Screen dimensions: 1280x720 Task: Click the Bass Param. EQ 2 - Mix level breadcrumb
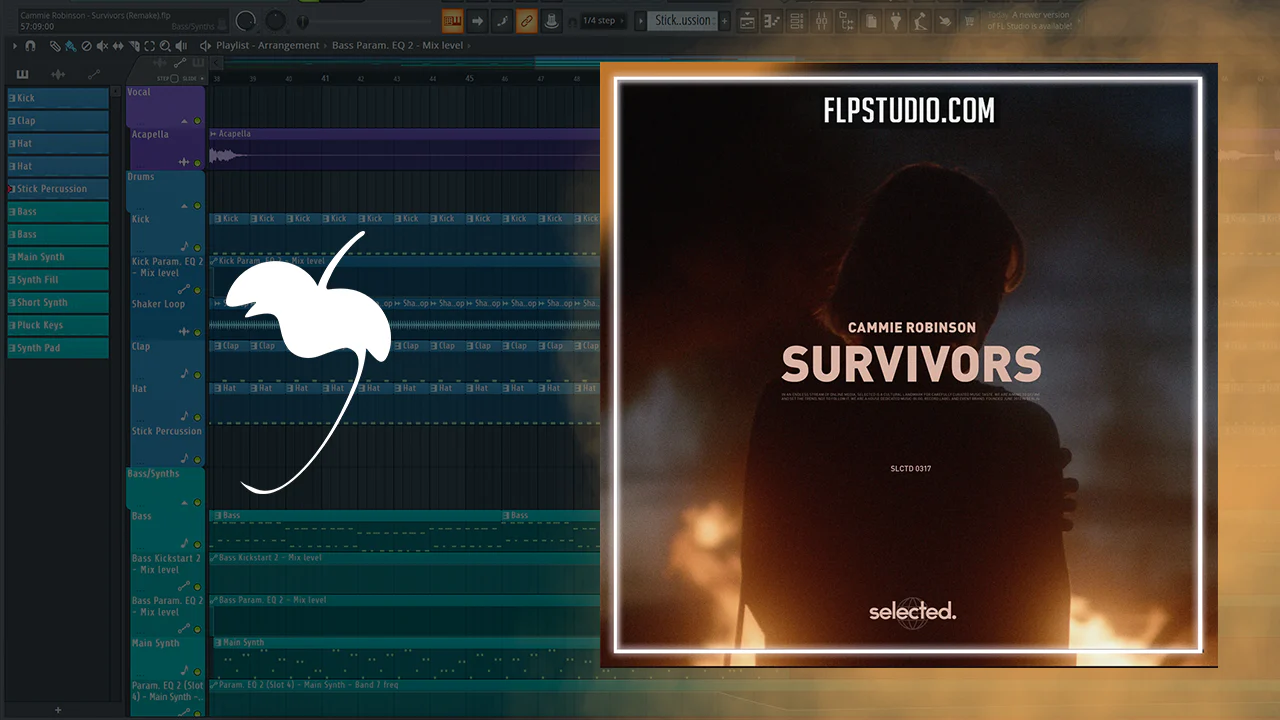pyautogui.click(x=398, y=45)
